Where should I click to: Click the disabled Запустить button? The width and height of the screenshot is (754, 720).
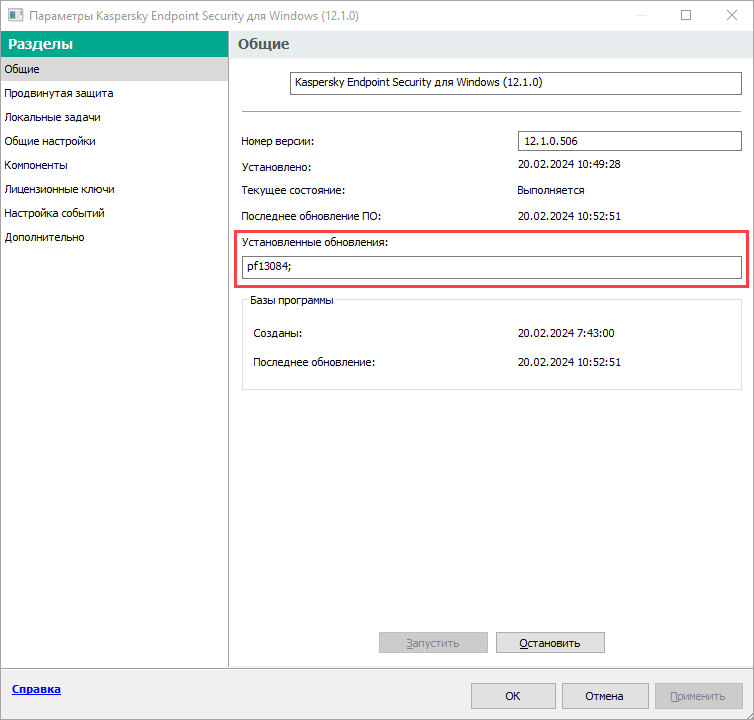click(x=433, y=643)
